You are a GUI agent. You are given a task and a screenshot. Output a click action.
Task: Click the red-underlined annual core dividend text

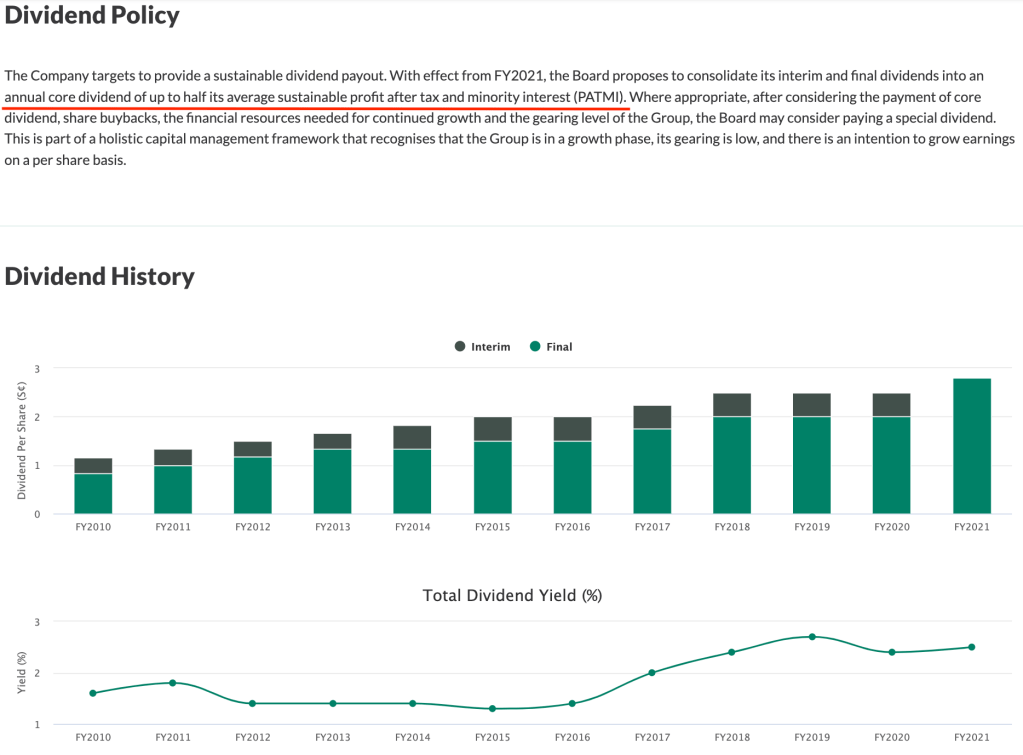(316, 97)
